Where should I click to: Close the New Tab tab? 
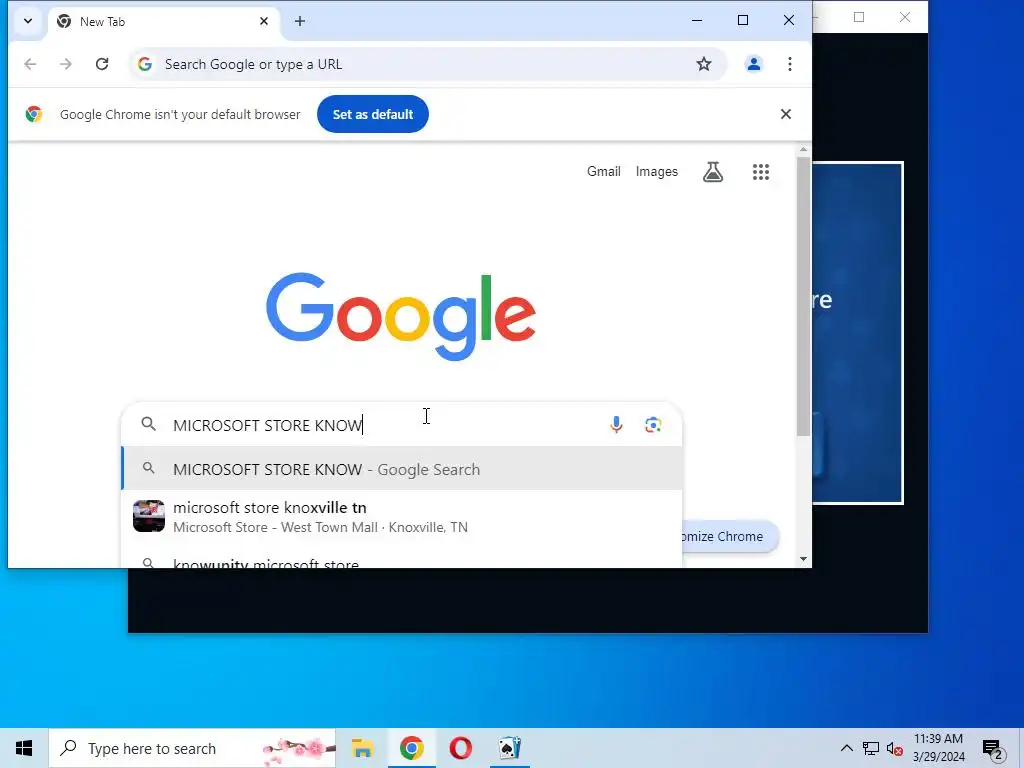pyautogui.click(x=264, y=22)
